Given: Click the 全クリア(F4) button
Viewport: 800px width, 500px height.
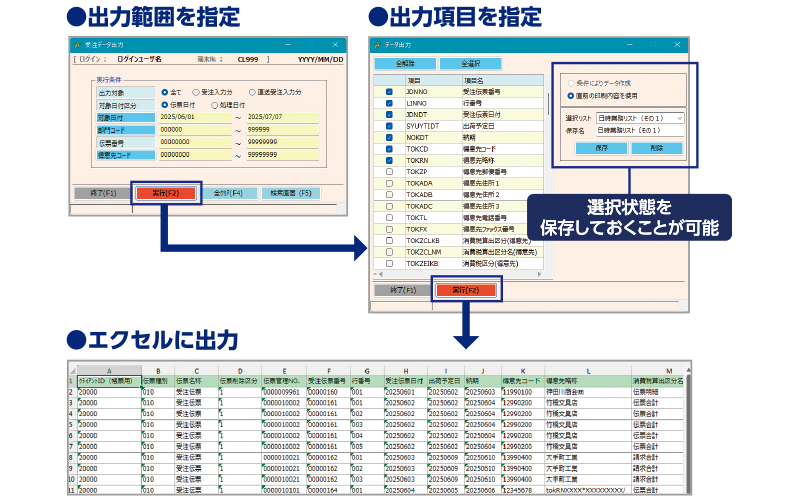Looking at the screenshot, I should 228,193.
